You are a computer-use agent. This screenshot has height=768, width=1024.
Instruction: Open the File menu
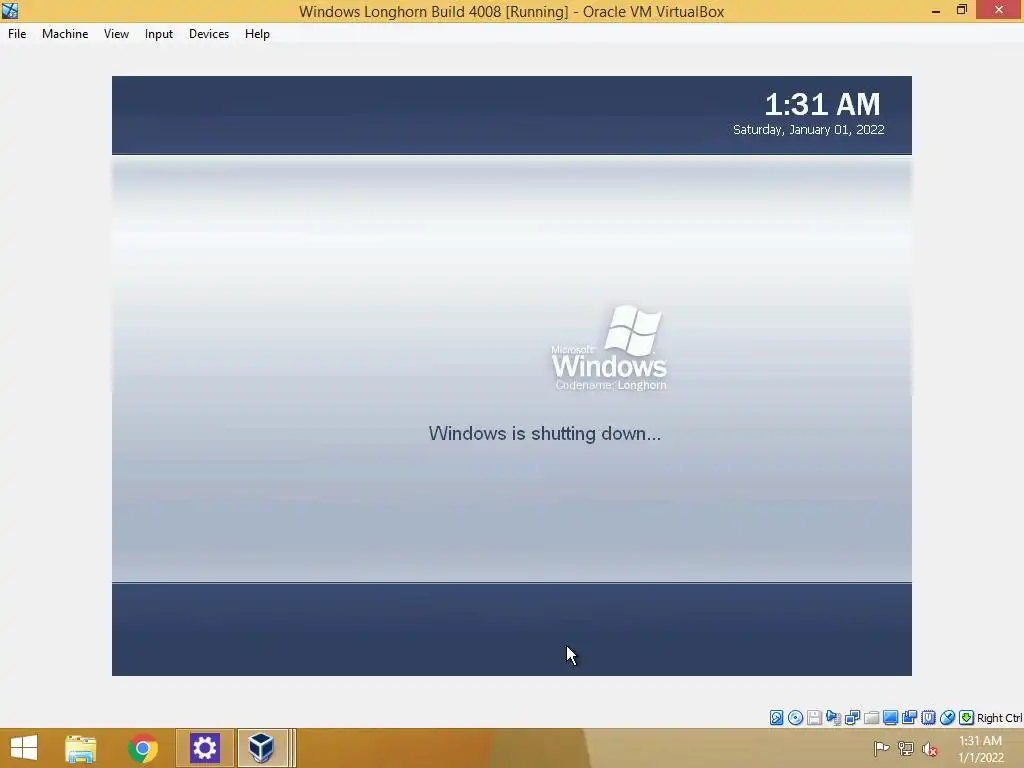17,34
